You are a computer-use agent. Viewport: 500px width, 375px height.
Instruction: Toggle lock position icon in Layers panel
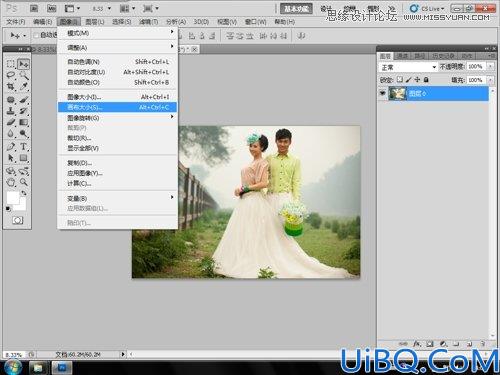[x=417, y=80]
